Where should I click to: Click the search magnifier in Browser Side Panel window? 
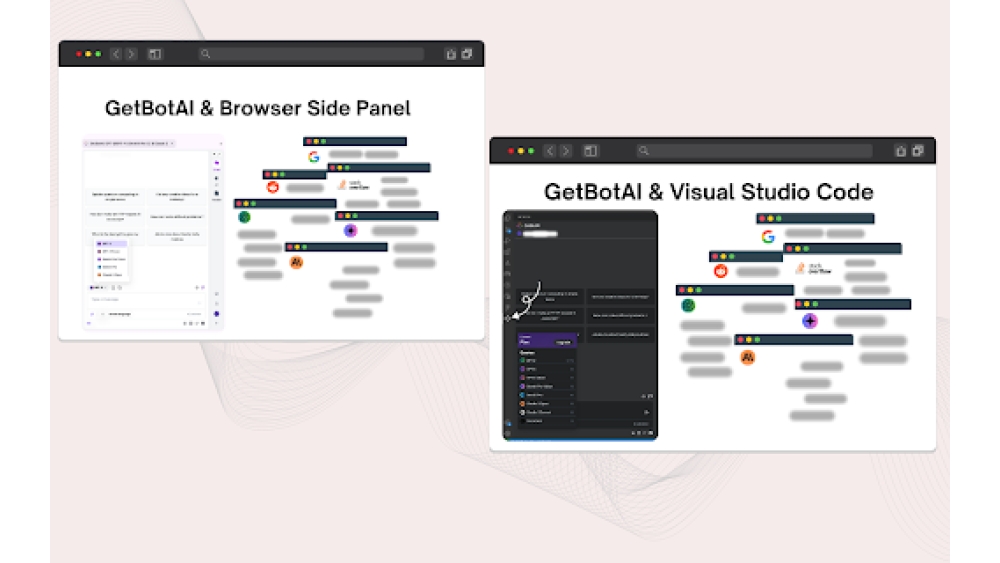click(x=205, y=54)
